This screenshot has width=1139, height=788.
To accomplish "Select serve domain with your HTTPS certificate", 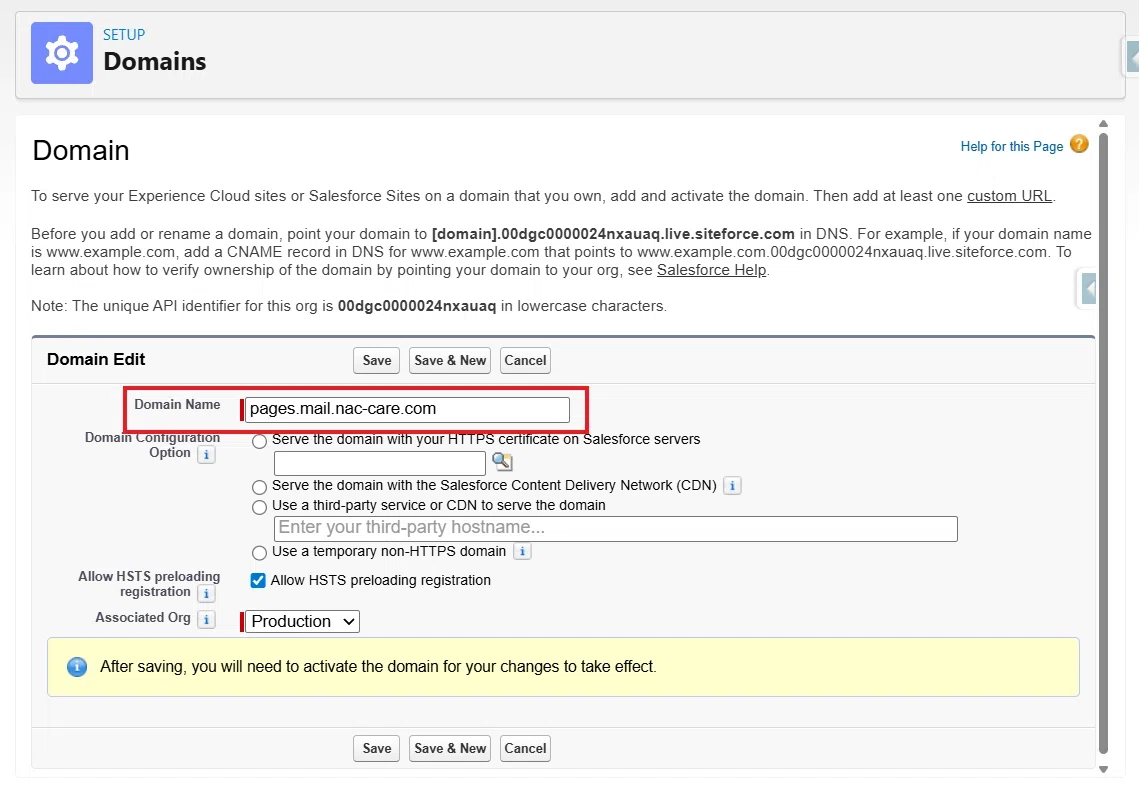I will pyautogui.click(x=259, y=442).
